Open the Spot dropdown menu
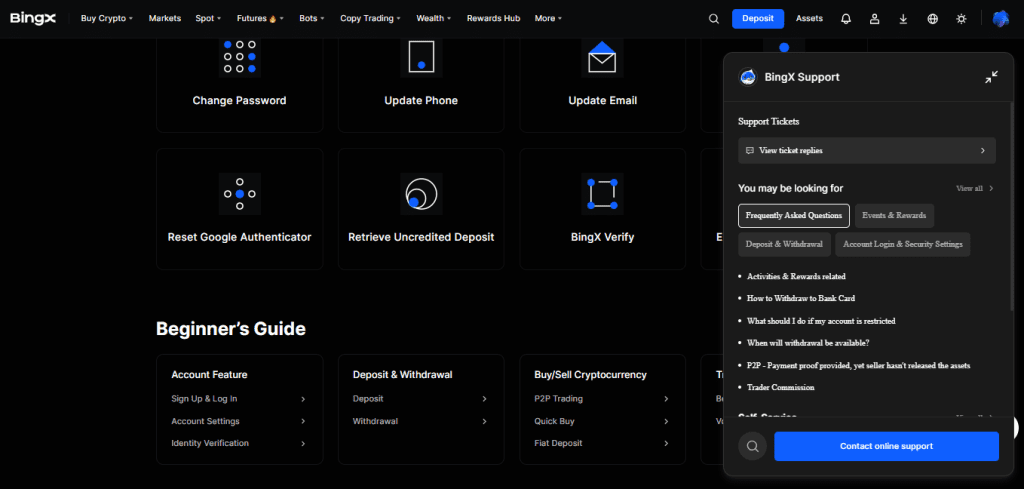 208,18
